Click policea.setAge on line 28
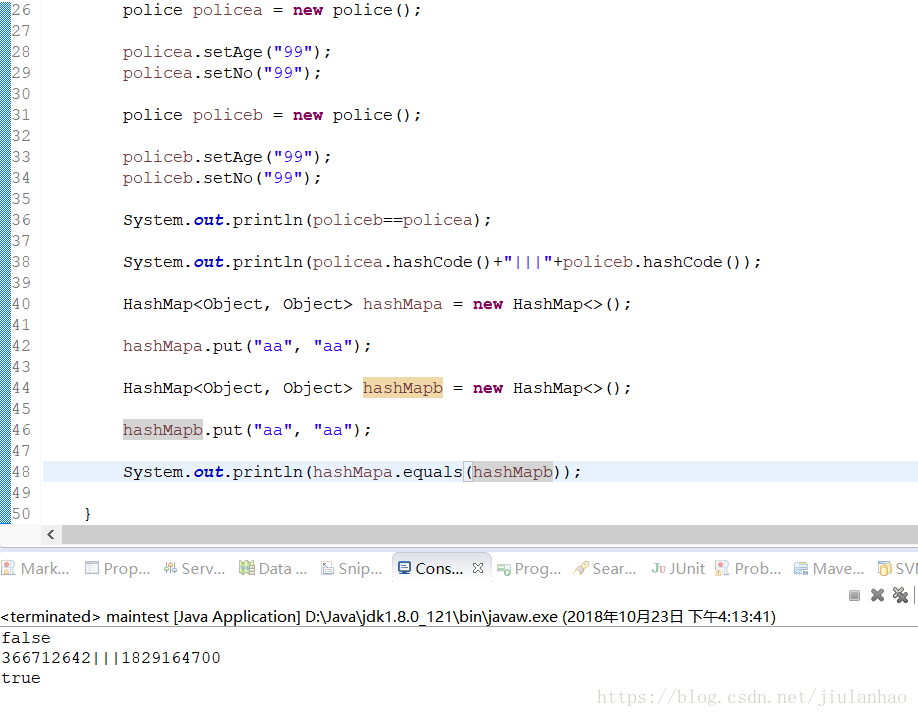Screen dimensions: 918x717 click(193, 52)
